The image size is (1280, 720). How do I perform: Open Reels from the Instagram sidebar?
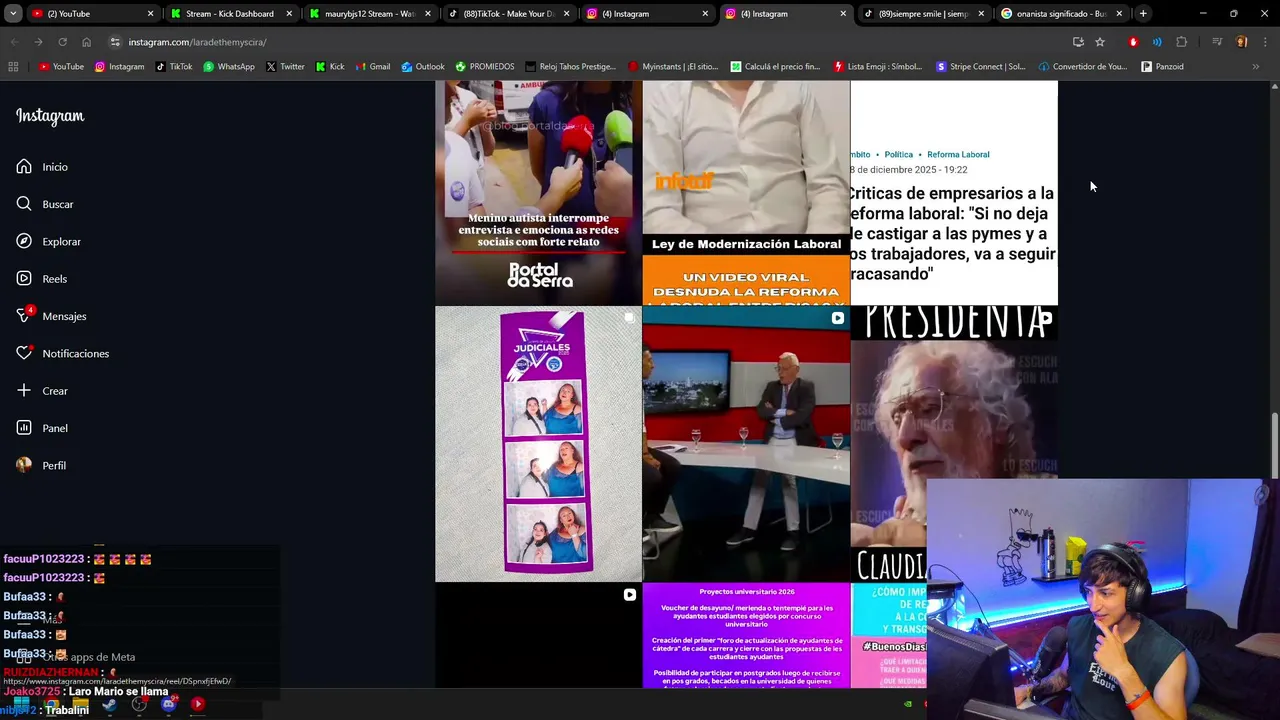pyautogui.click(x=42, y=279)
